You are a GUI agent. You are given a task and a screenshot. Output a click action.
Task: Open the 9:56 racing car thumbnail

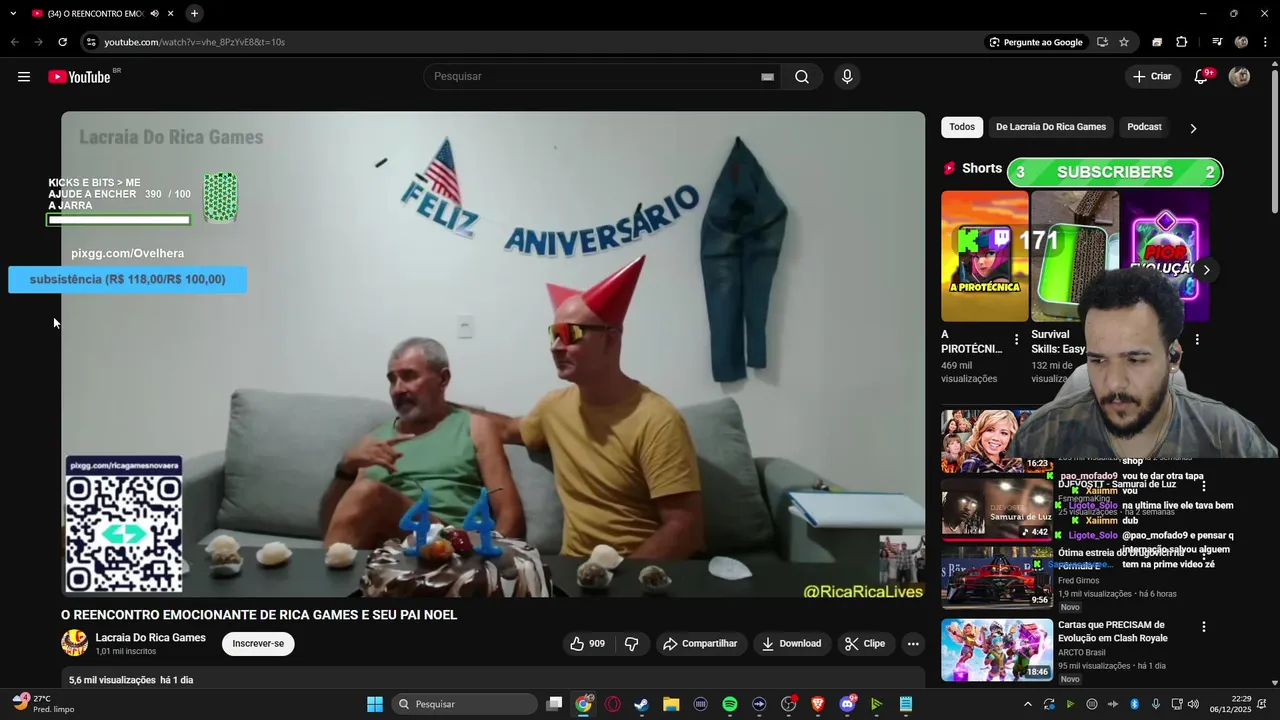996,578
